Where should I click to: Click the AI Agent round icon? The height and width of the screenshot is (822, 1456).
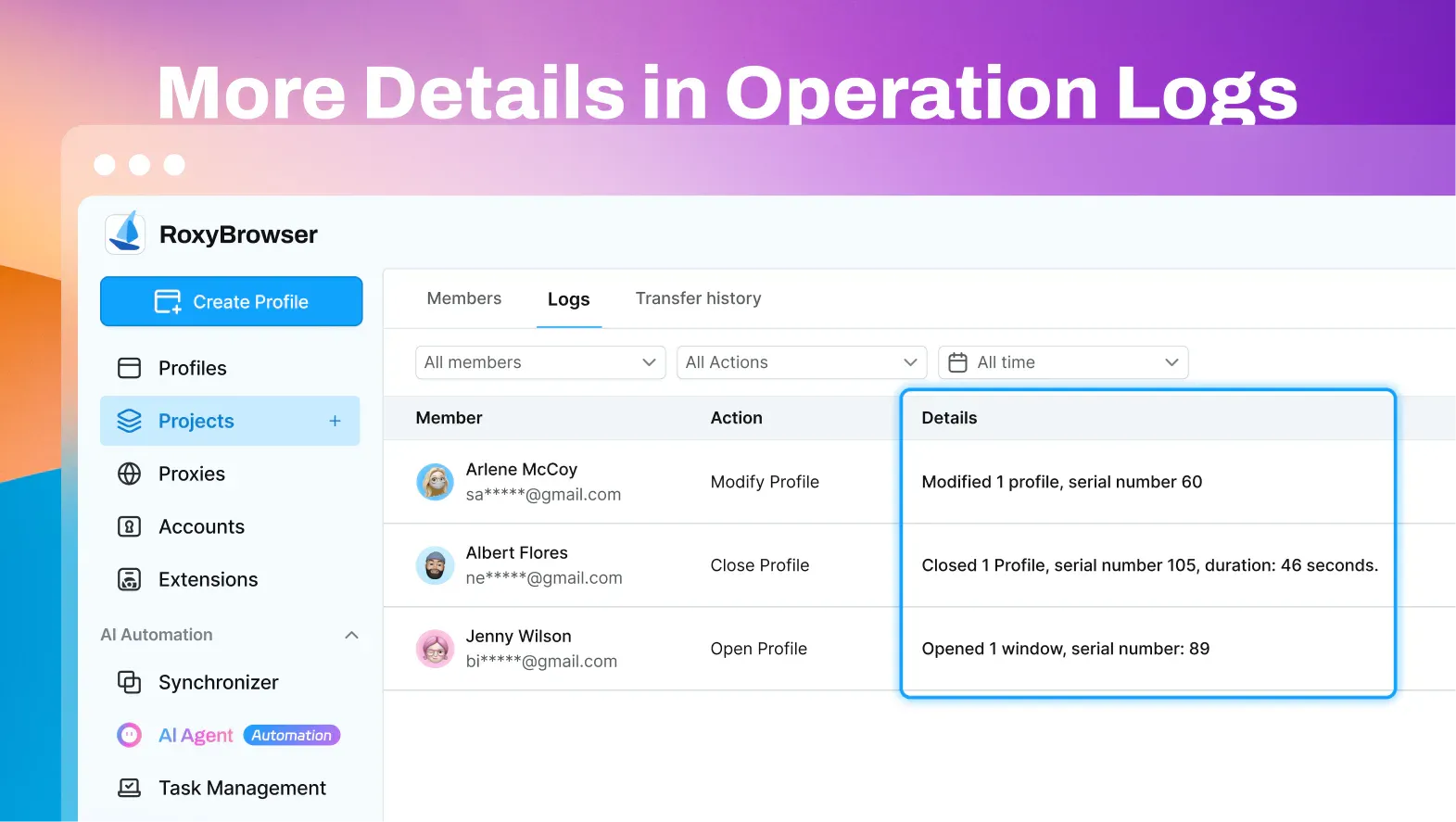pyautogui.click(x=130, y=735)
